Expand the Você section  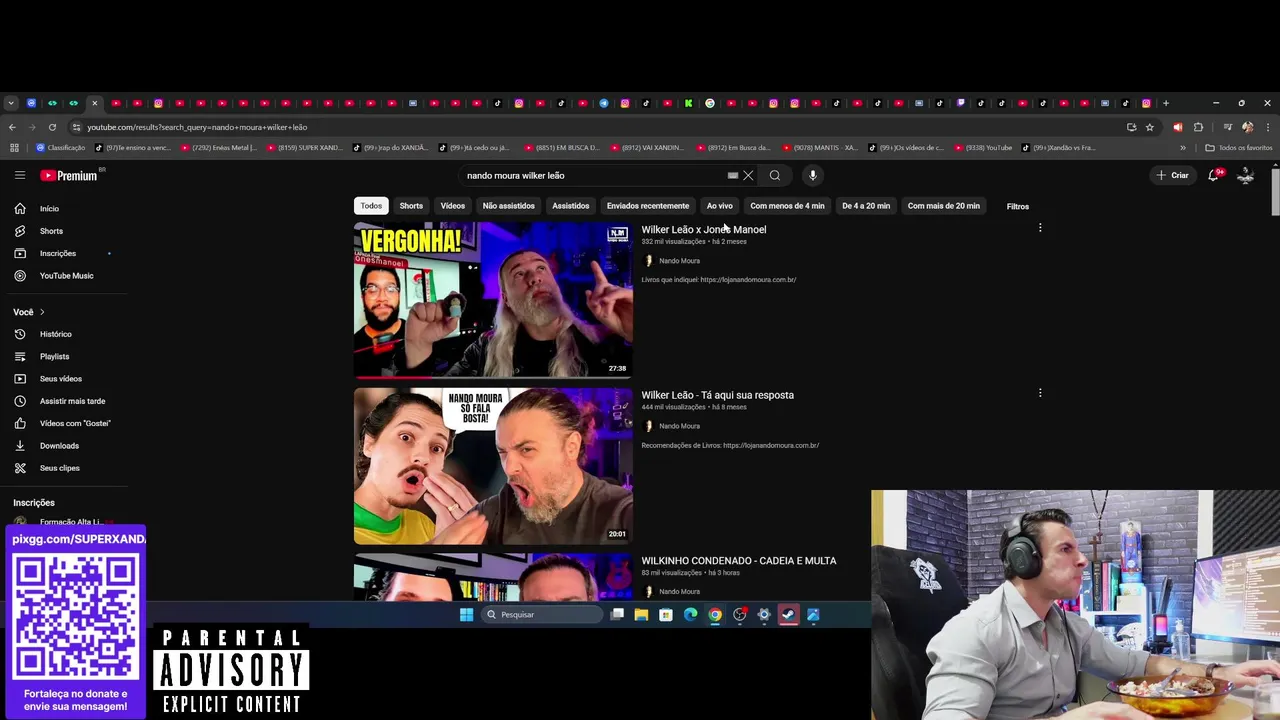tap(29, 312)
